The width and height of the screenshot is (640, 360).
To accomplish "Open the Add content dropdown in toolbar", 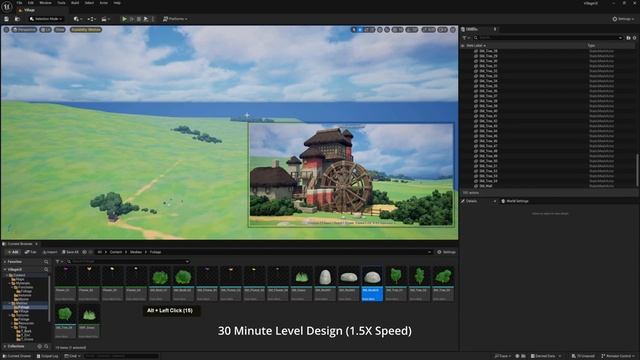I will (77, 19).
